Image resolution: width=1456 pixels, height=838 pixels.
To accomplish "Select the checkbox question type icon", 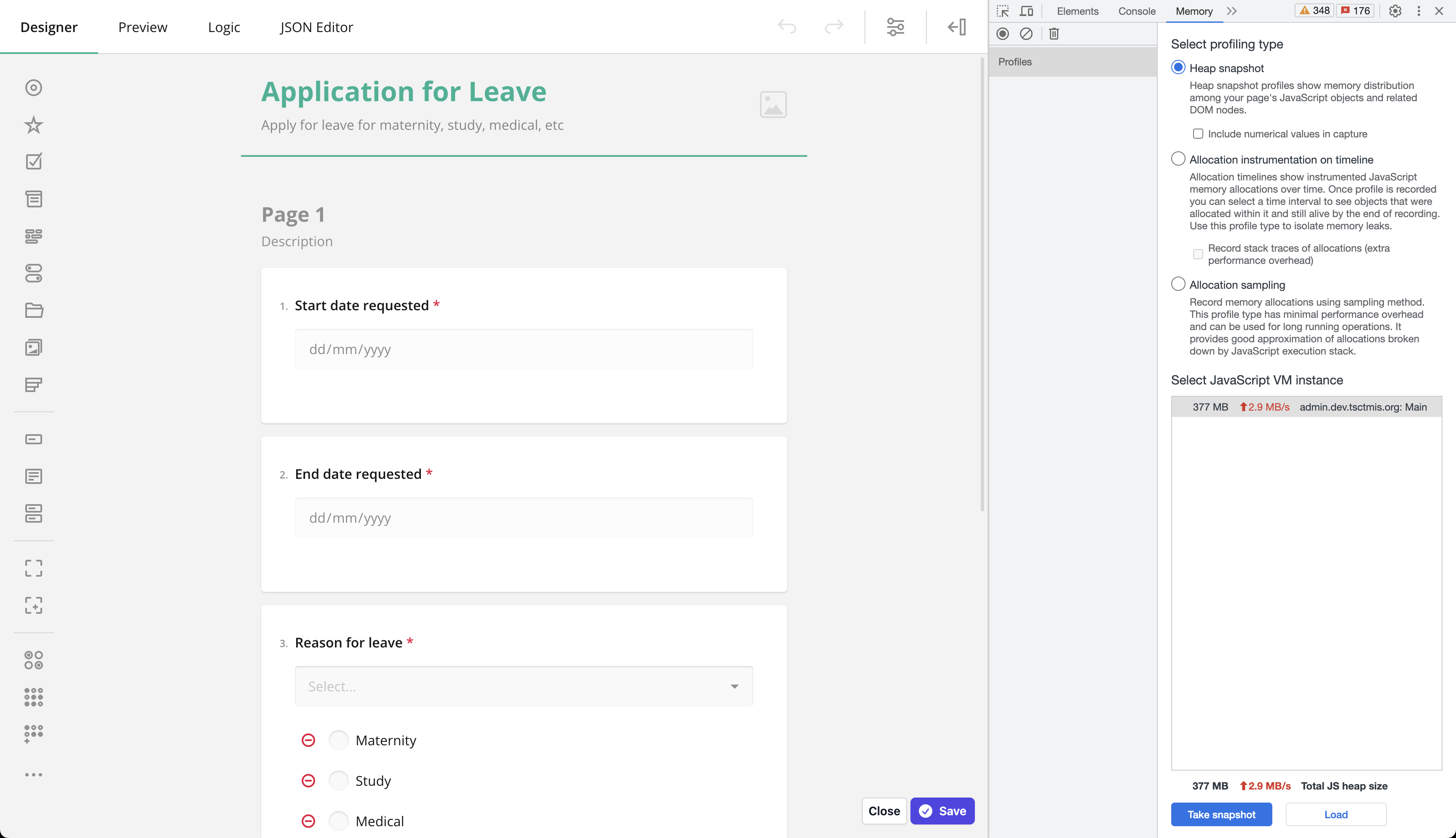I will click(33, 162).
